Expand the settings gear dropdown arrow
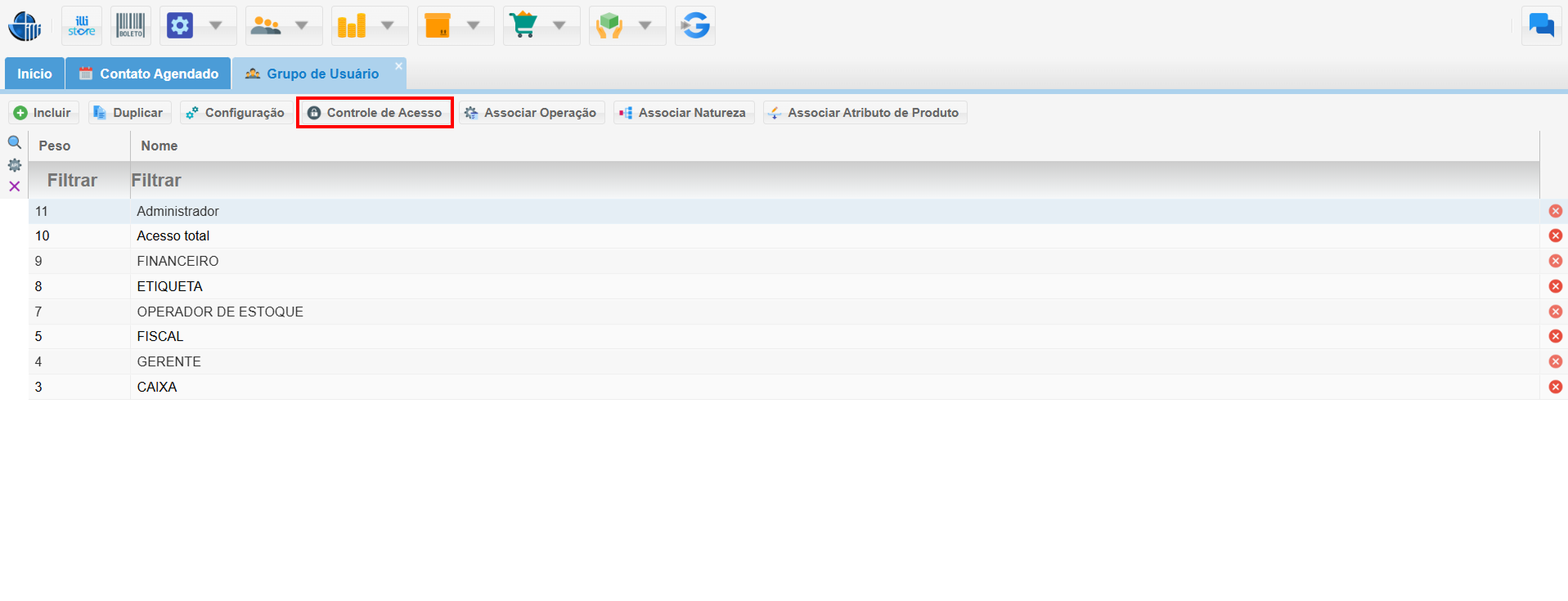The height and width of the screenshot is (601, 1568). click(216, 26)
